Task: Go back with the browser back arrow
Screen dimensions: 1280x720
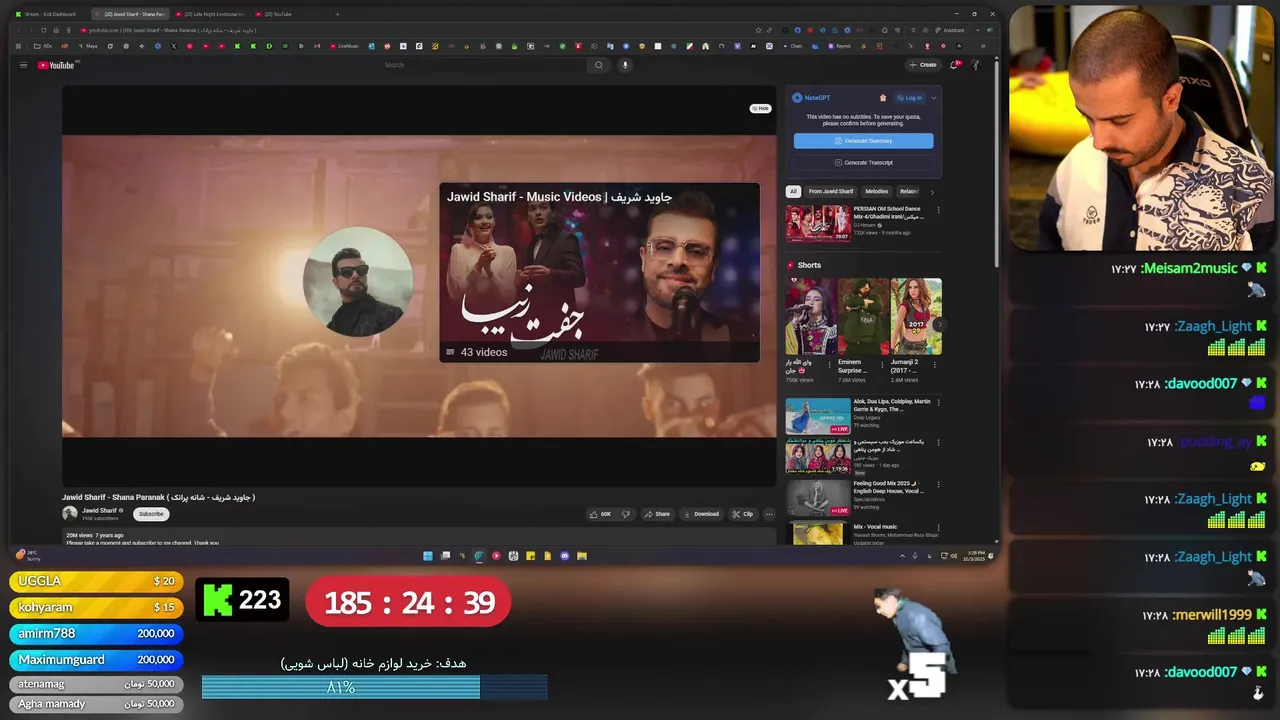Action: point(19,30)
